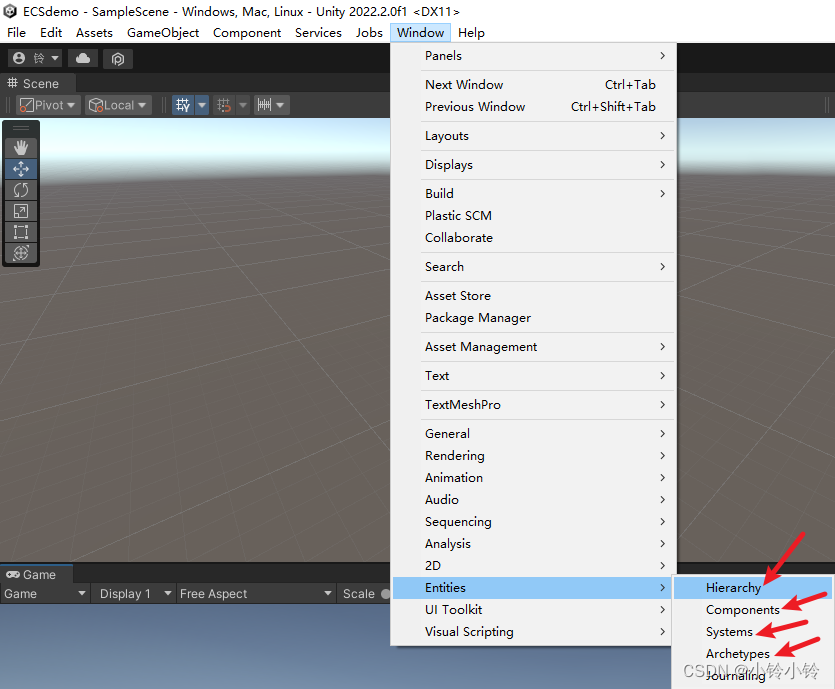Open the snap increment ruler icon
This screenshot has width=835, height=689.
click(265, 105)
